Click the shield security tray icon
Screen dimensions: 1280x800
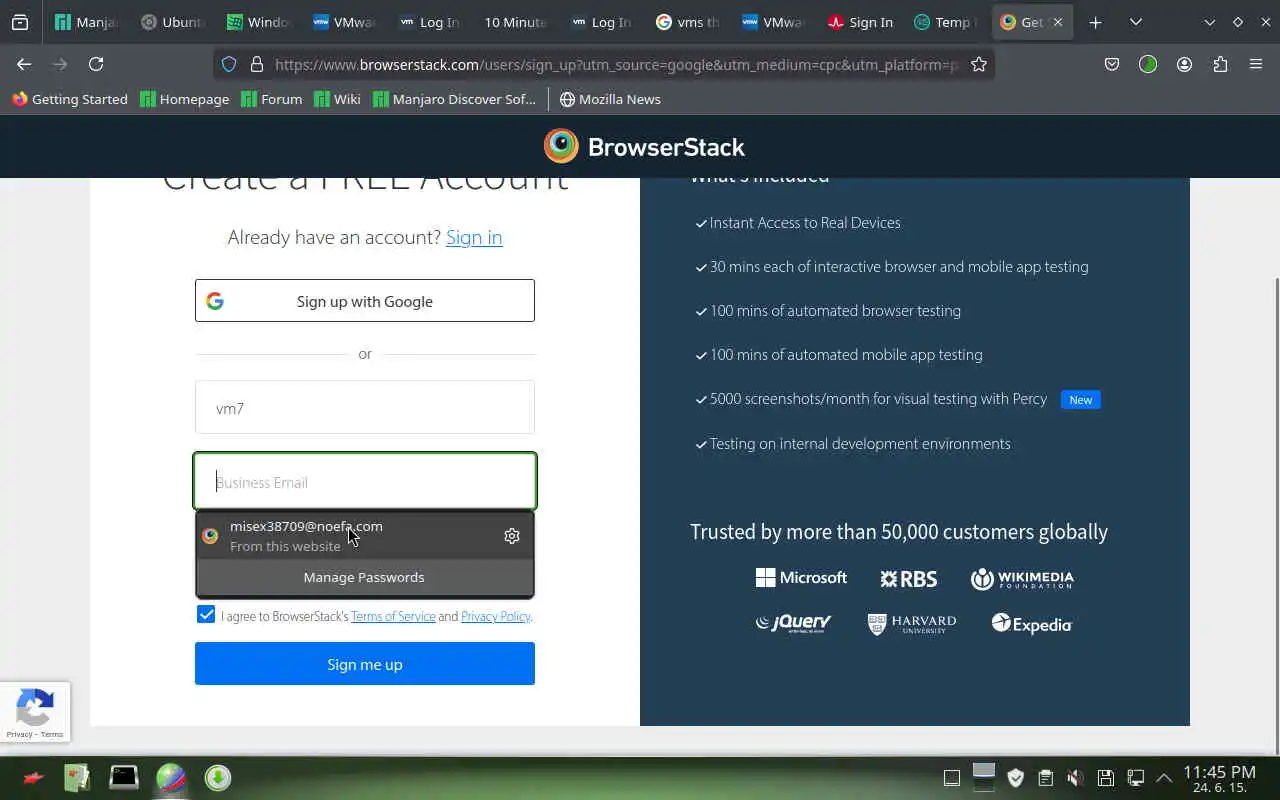(x=1016, y=777)
